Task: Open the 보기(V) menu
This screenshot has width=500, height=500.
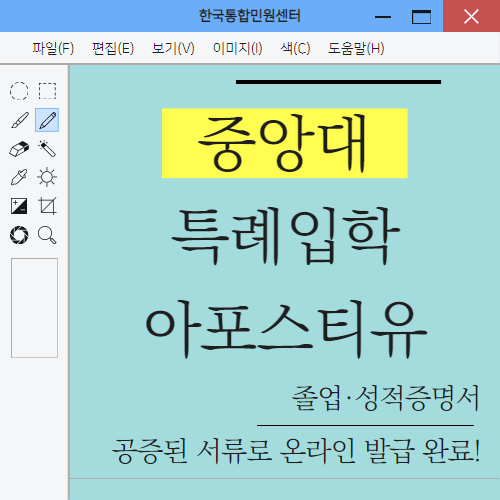Action: pyautogui.click(x=173, y=48)
